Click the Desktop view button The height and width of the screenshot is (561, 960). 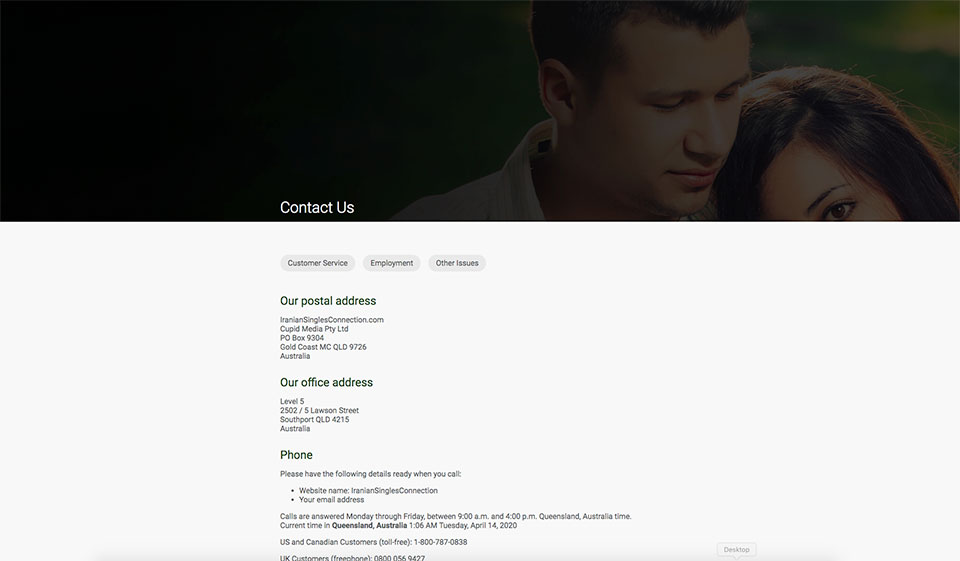736,549
